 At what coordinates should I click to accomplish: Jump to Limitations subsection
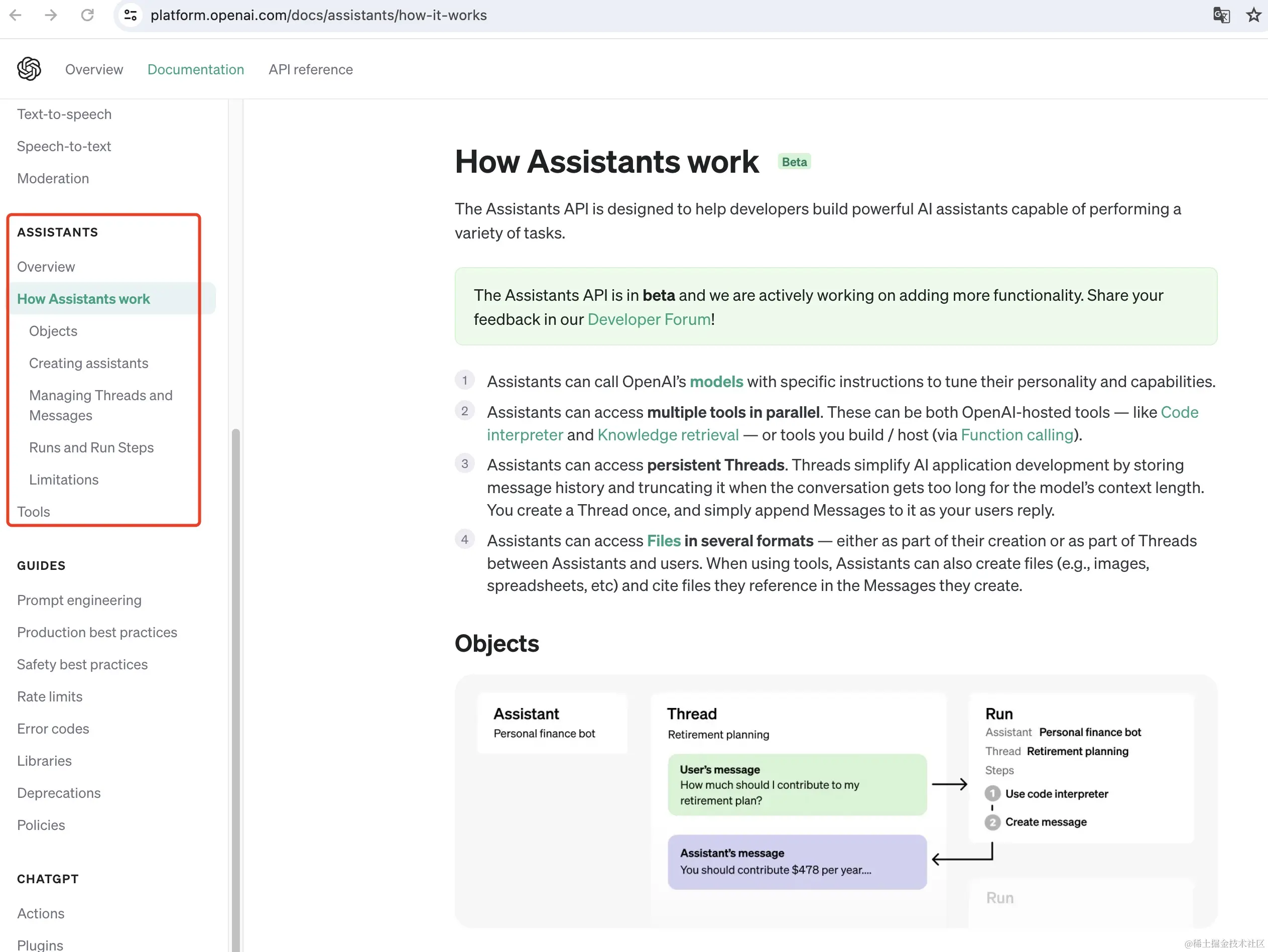click(64, 480)
